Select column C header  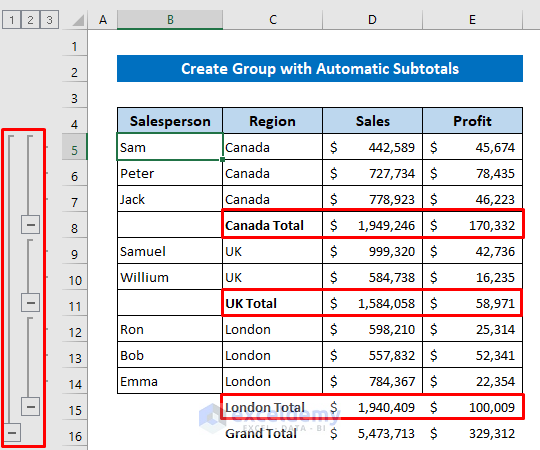[272, 20]
